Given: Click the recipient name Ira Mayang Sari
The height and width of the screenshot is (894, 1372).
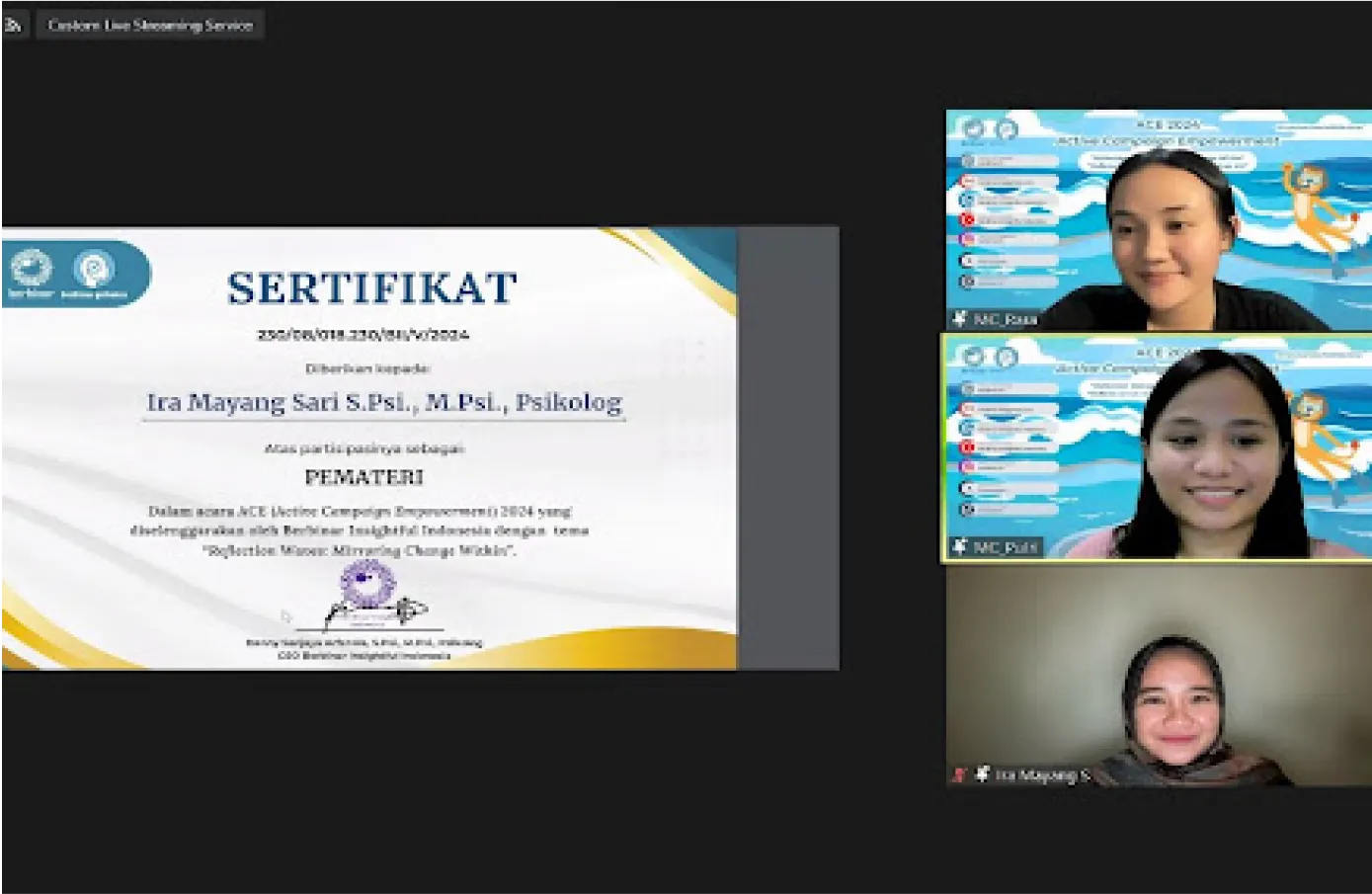Looking at the screenshot, I should [x=384, y=402].
